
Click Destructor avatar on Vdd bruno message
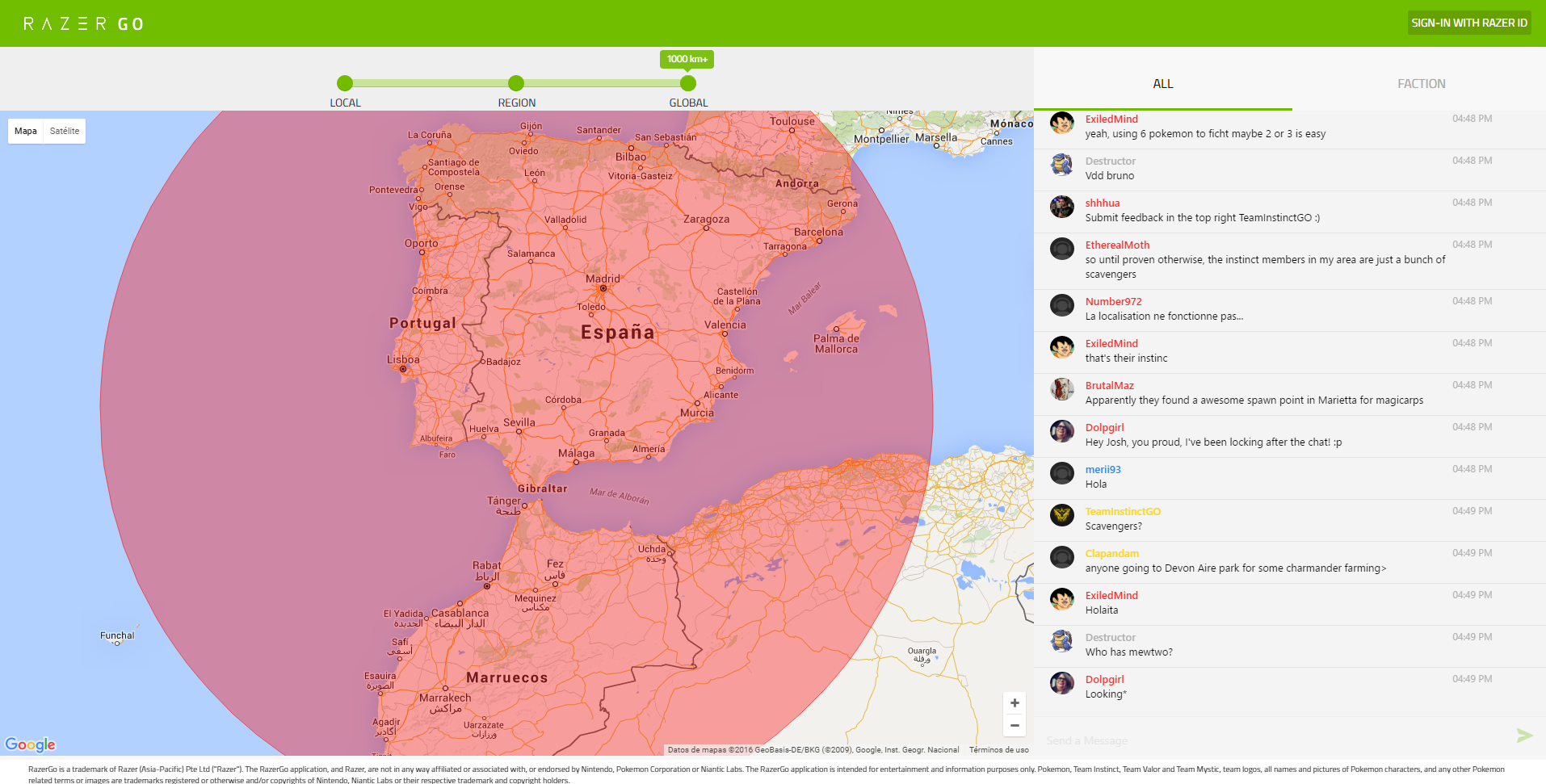click(x=1062, y=165)
